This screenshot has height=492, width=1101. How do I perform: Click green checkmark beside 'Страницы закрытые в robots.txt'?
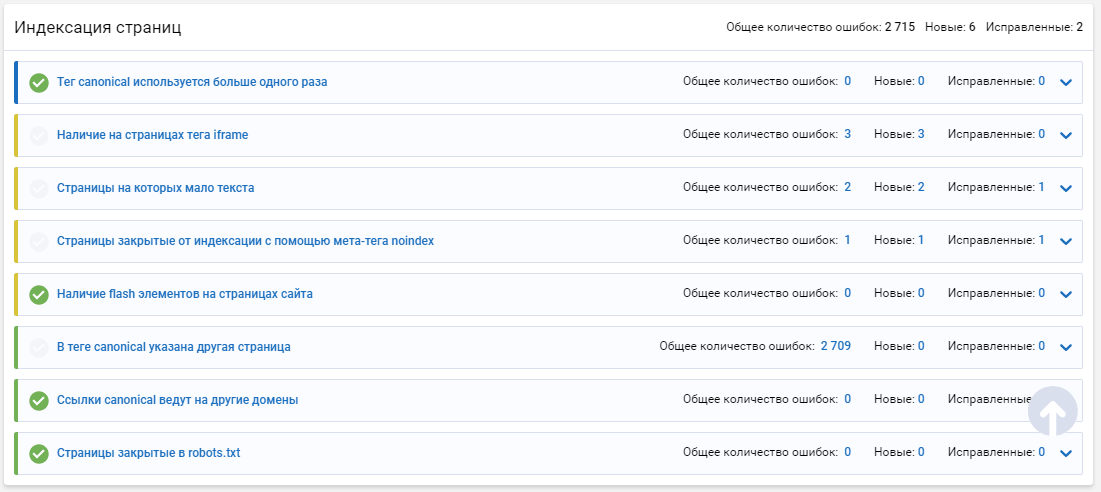click(39, 453)
